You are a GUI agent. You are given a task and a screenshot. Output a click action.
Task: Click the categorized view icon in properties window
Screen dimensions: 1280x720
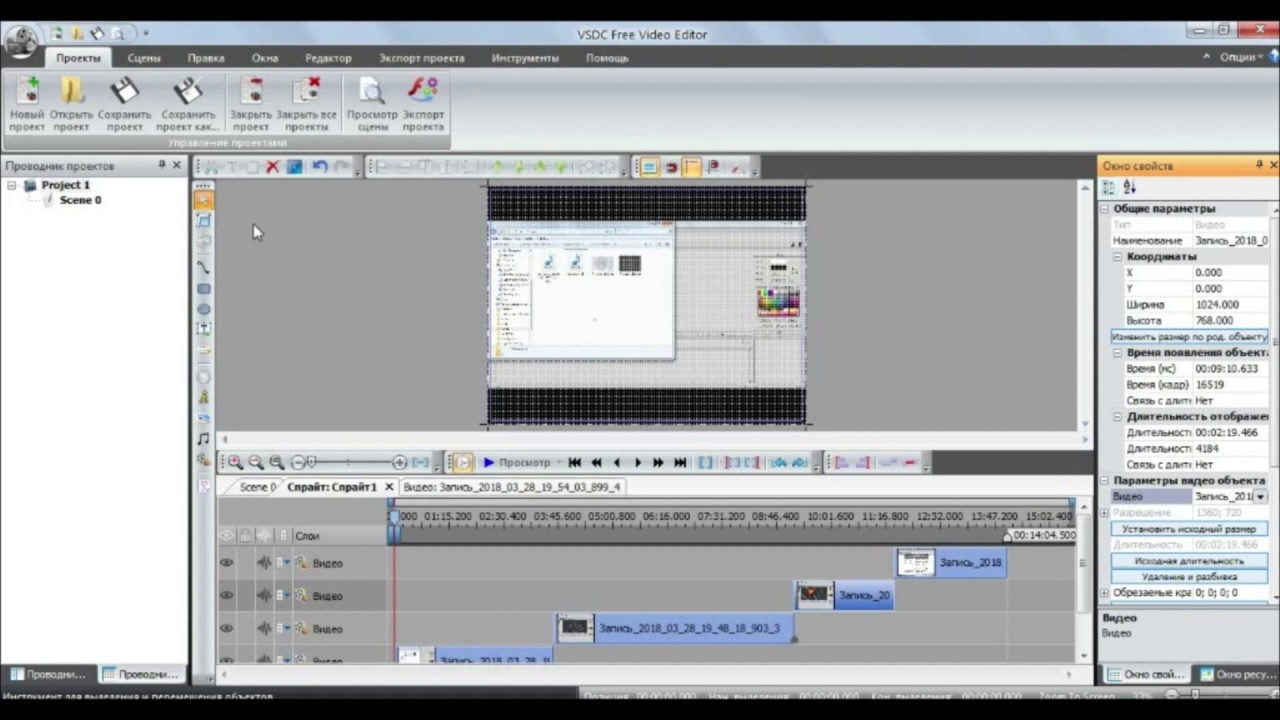(1109, 187)
